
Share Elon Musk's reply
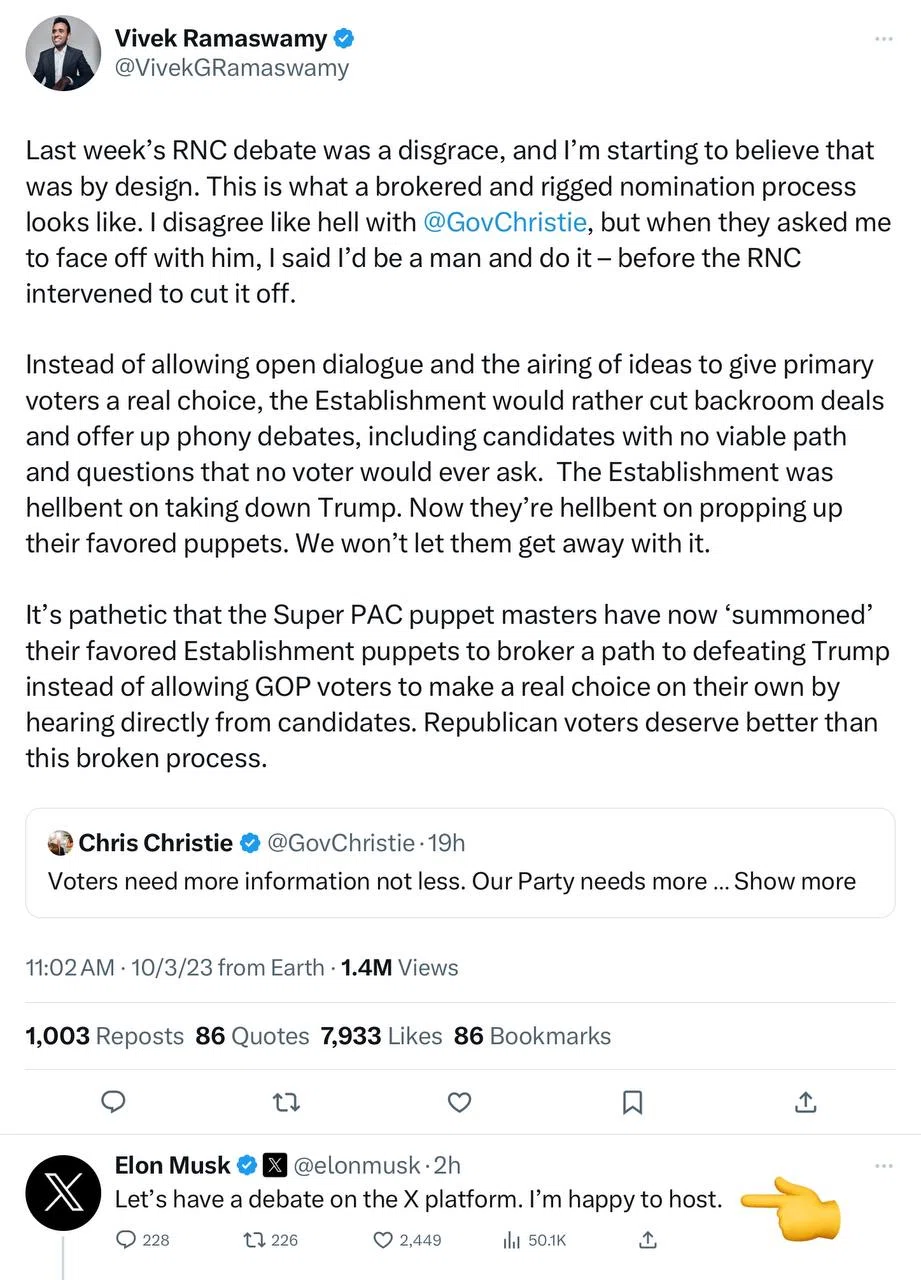tap(647, 1240)
